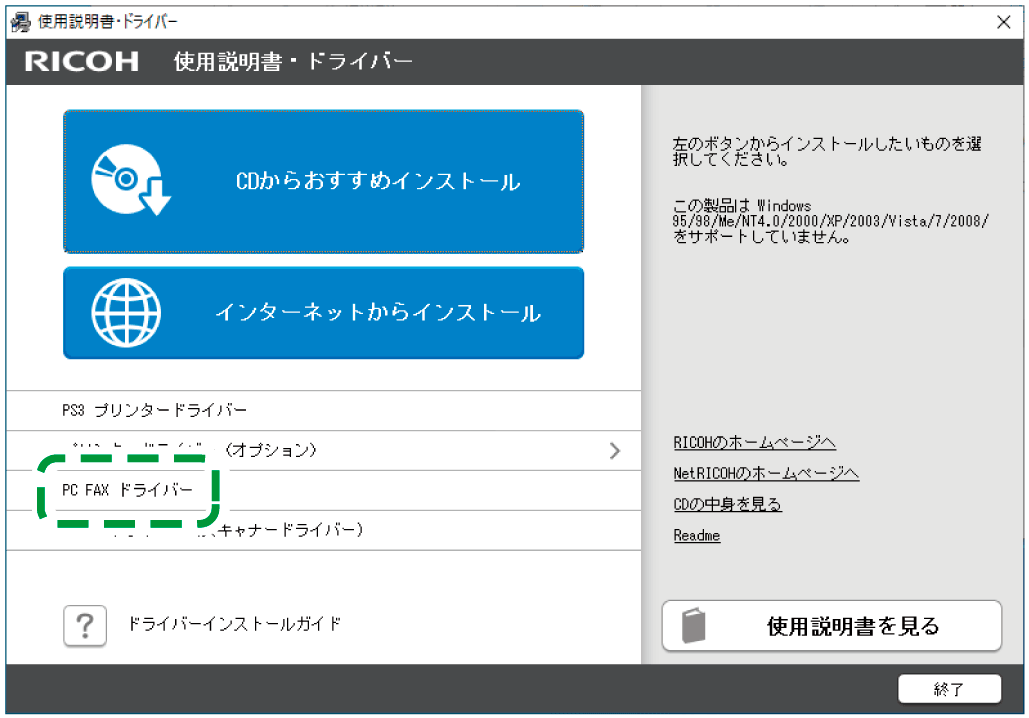The width and height of the screenshot is (1029, 718).
Task: Expand the プリンタードライバー（オプション）chevron
Action: (x=615, y=450)
